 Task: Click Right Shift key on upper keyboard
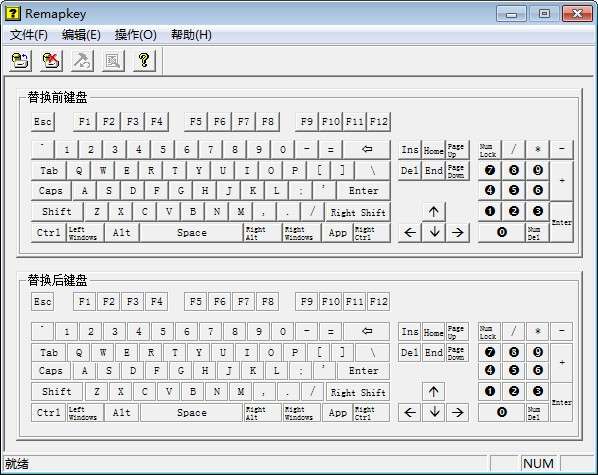tap(358, 212)
